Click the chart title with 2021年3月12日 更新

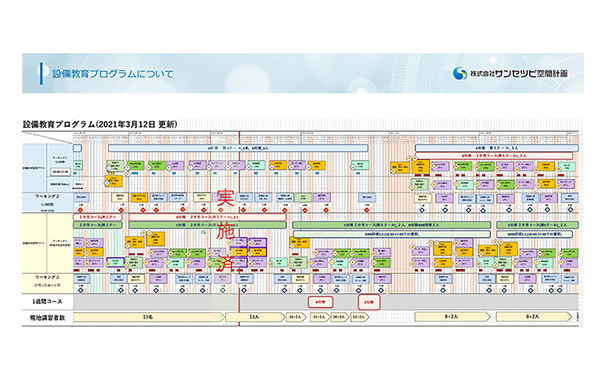coord(100,124)
